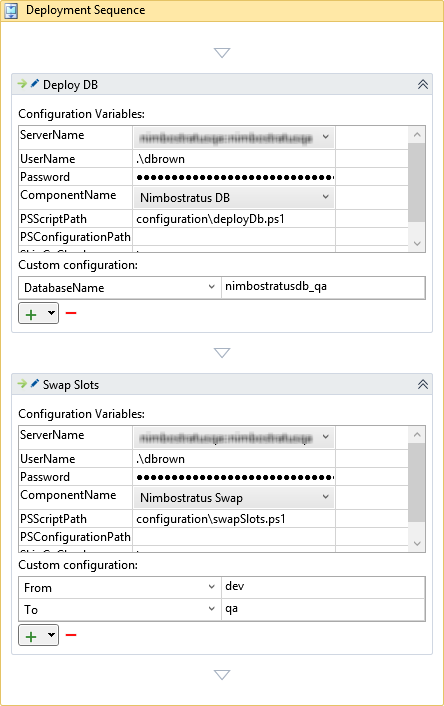Click the PSScriptPath field containing deployDb.ps1
The width and height of the screenshot is (444, 706).
[x=234, y=219]
